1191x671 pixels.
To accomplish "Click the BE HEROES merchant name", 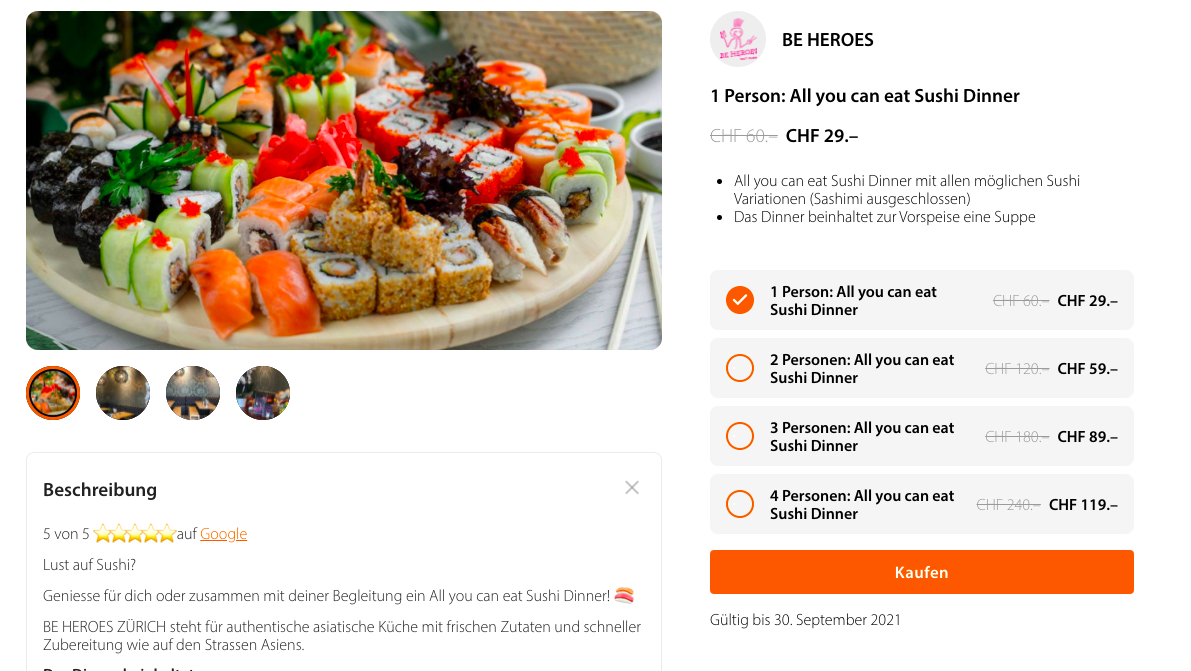I will tap(828, 40).
